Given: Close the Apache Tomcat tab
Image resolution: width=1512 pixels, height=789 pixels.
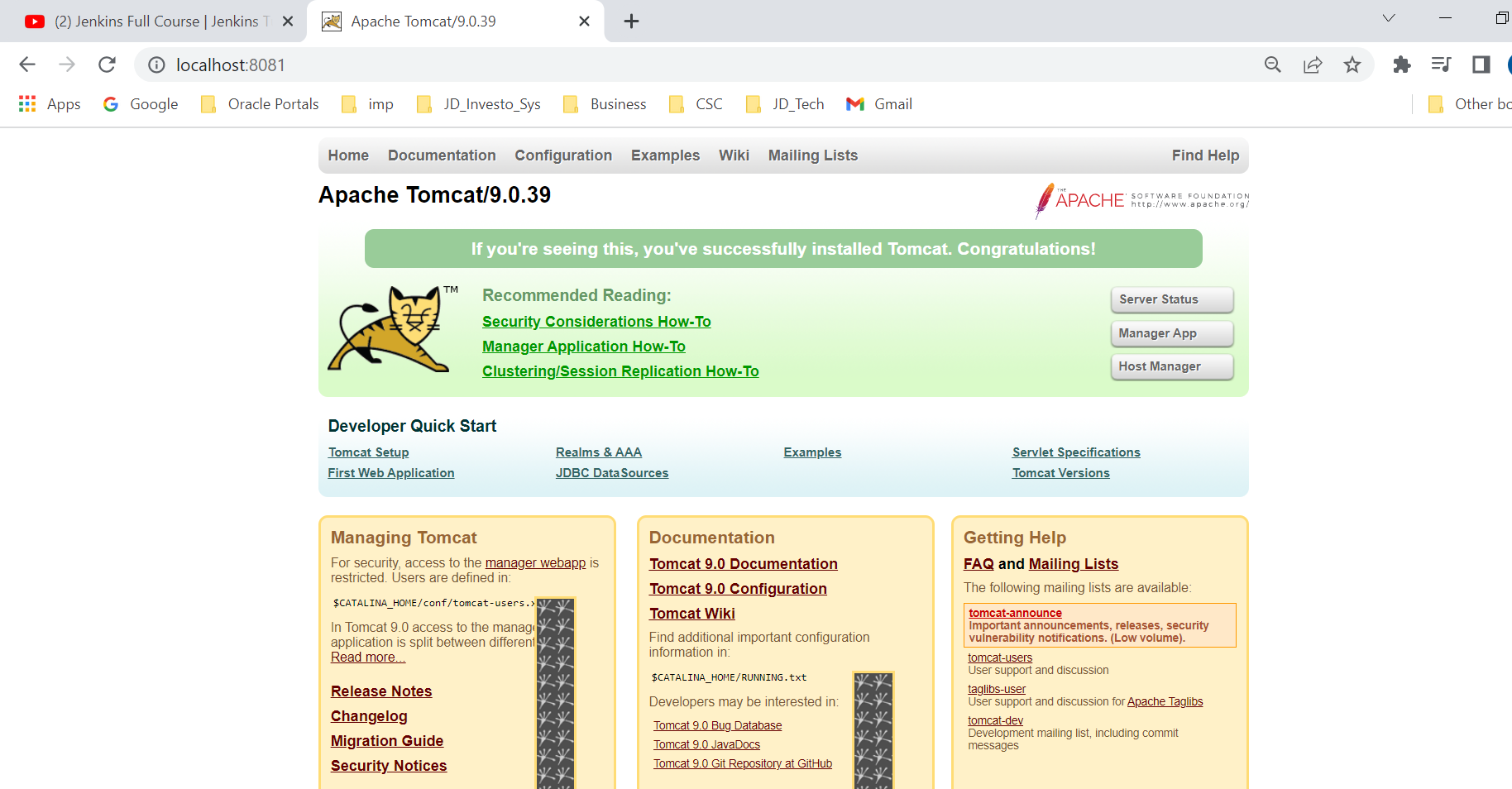Looking at the screenshot, I should (x=584, y=22).
